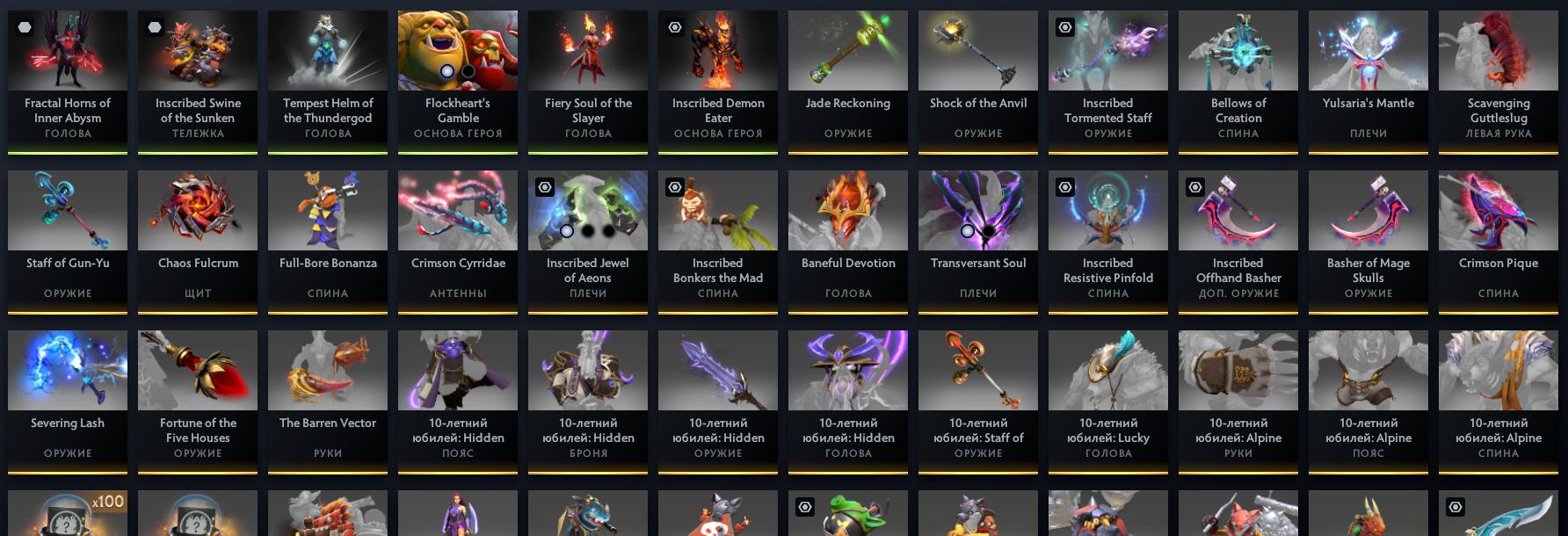
Task: Click the treasure item with the x100 badge
Action: (x=68, y=513)
